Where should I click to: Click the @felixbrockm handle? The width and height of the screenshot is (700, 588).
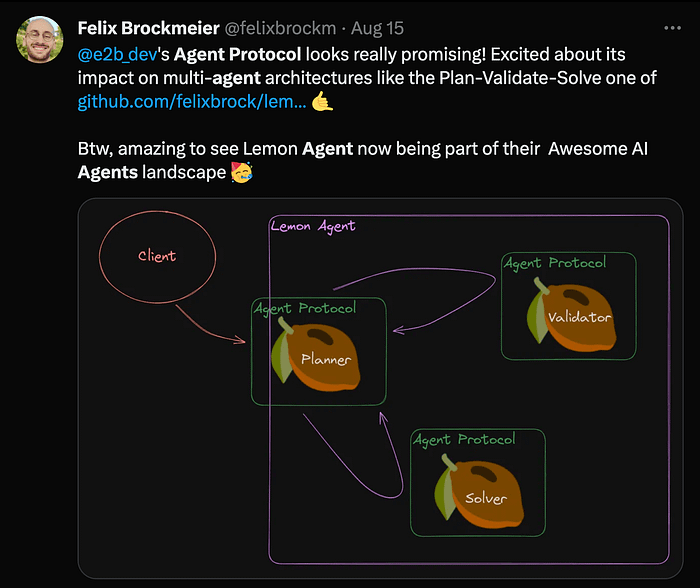point(280,28)
